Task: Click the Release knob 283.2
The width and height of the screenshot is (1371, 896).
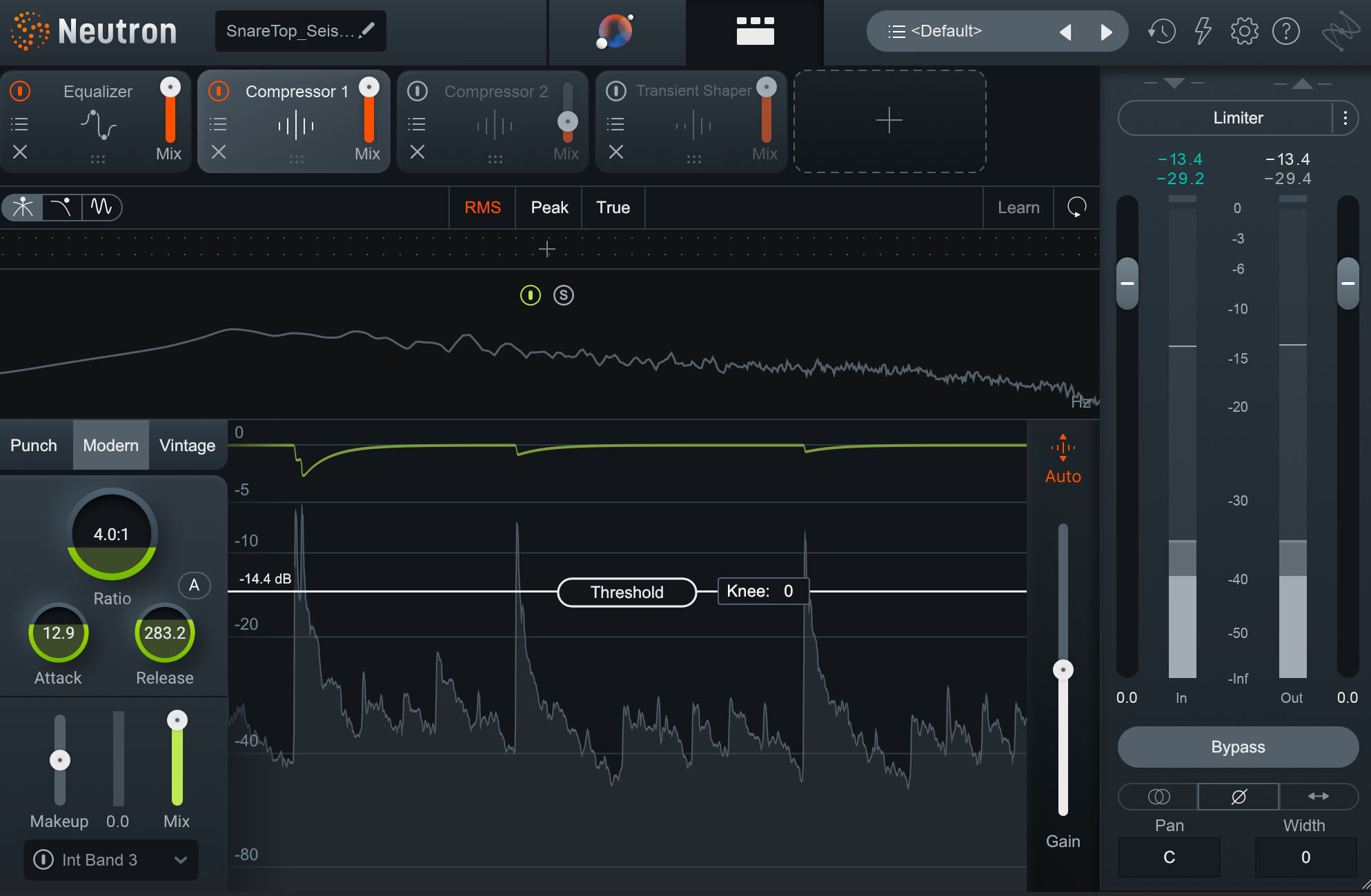Action: [165, 633]
